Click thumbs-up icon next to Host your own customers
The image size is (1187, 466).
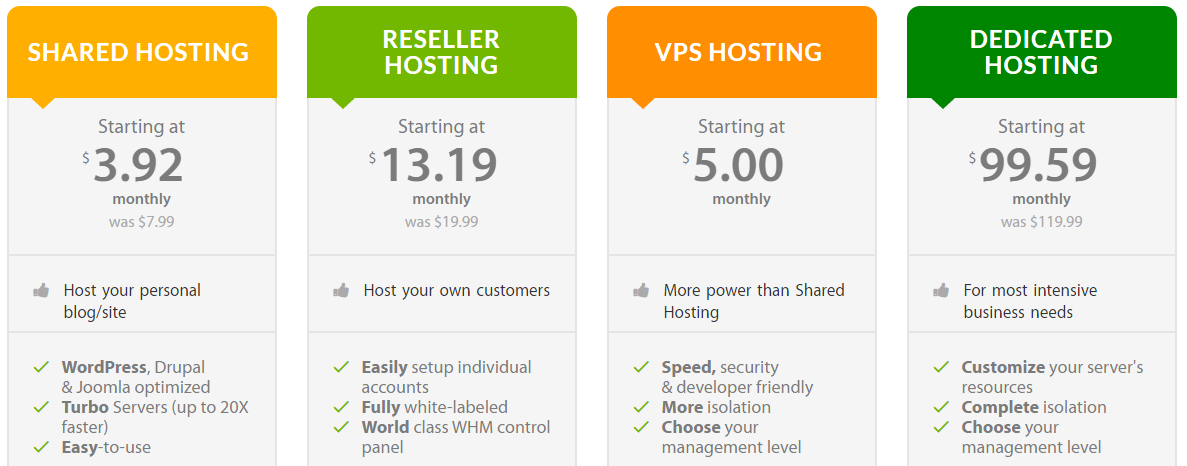pyautogui.click(x=341, y=291)
